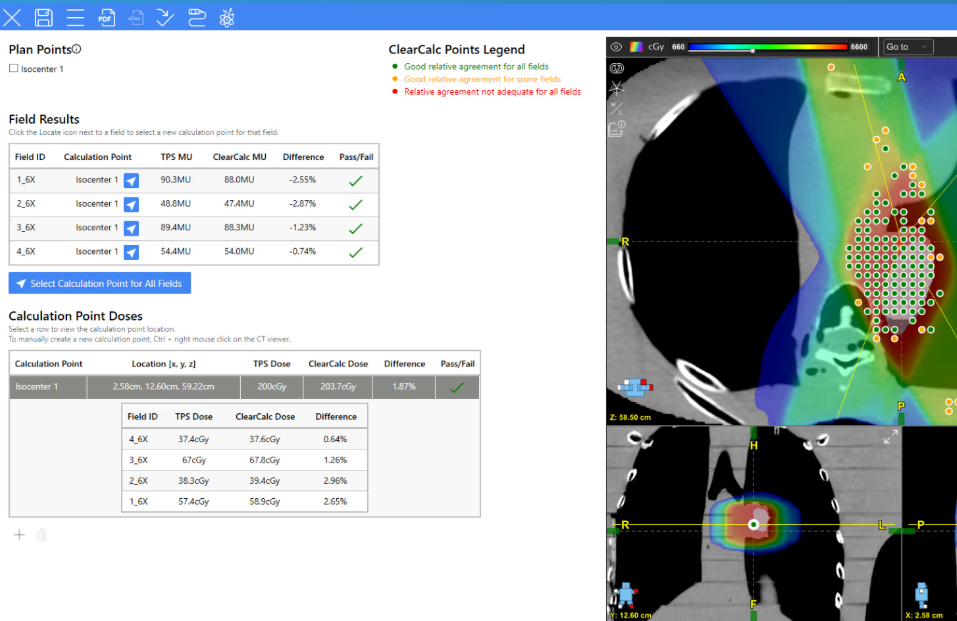957x621 pixels.
Task: Click the trash delete calculation point icon
Action: [x=42, y=535]
